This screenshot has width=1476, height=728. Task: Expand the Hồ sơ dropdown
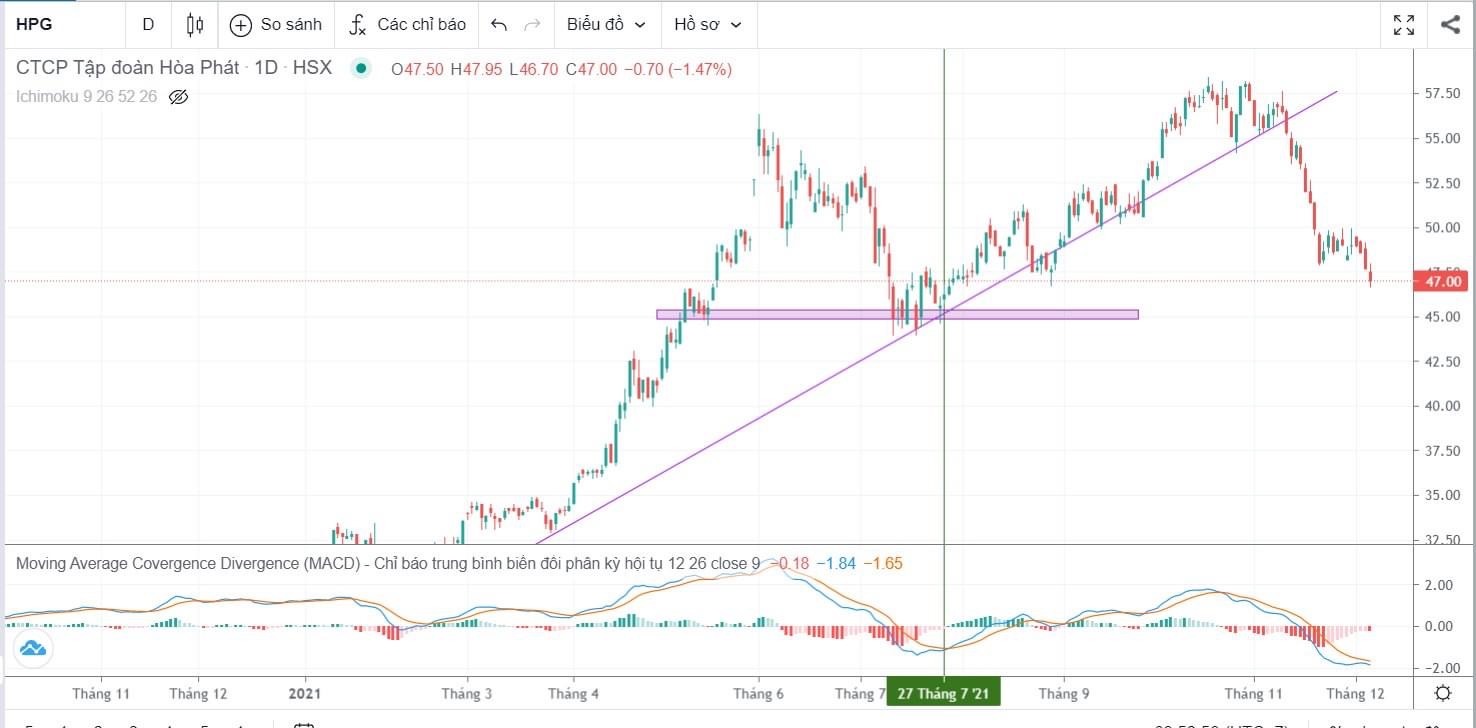coord(708,25)
